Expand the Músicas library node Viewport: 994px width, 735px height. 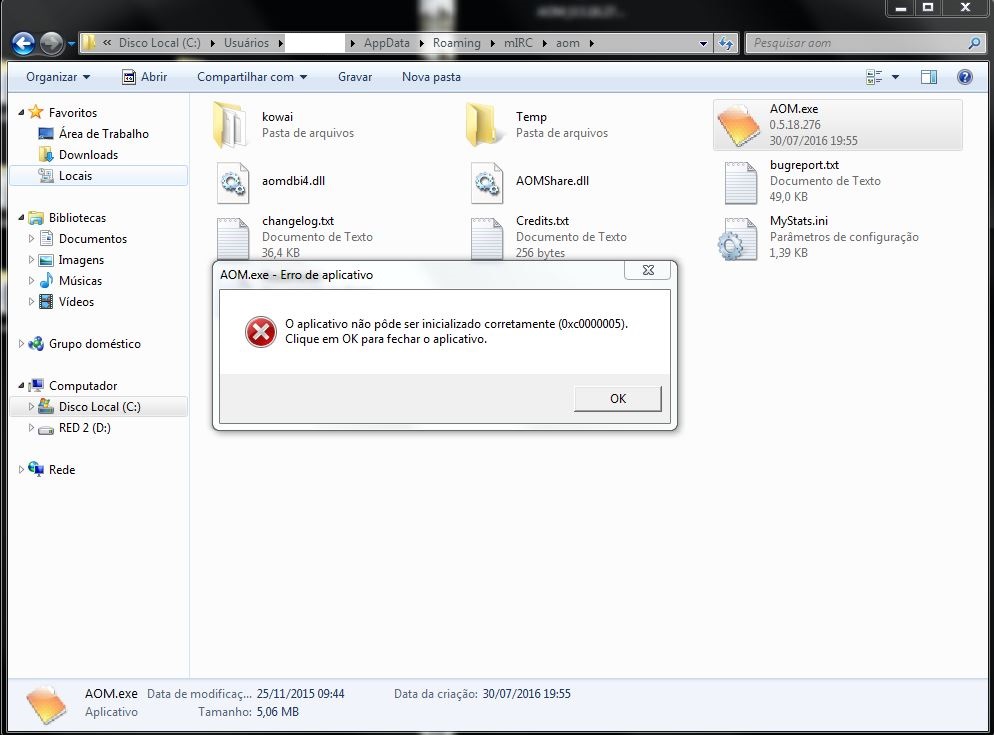pos(31,280)
